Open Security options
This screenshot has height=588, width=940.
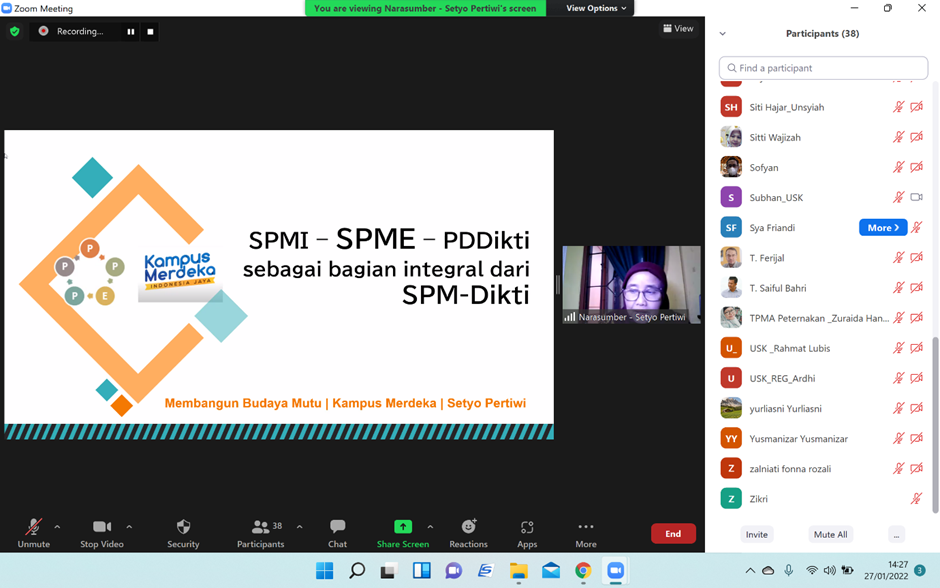(183, 533)
